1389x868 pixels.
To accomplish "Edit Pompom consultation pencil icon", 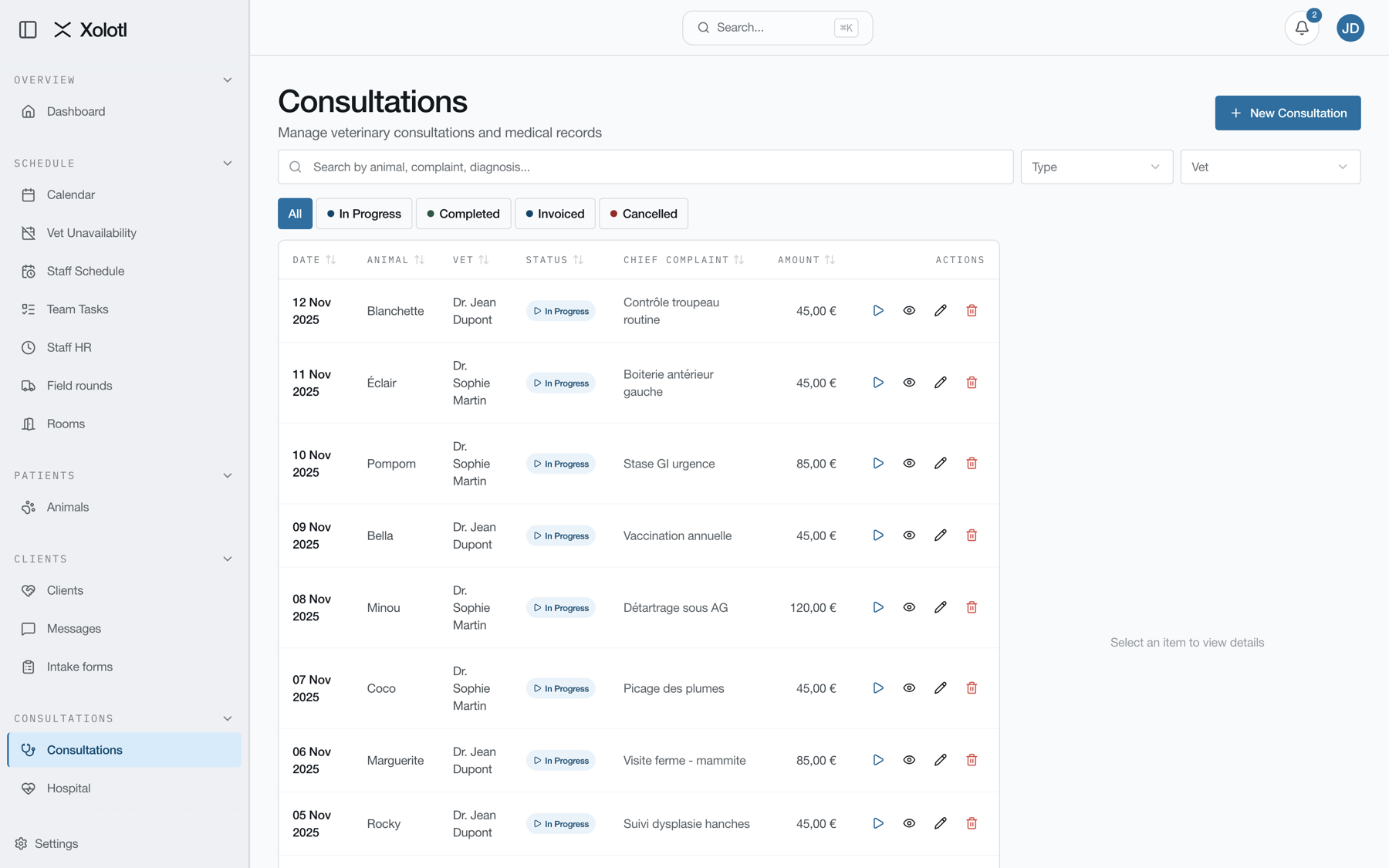I will tap(940, 463).
